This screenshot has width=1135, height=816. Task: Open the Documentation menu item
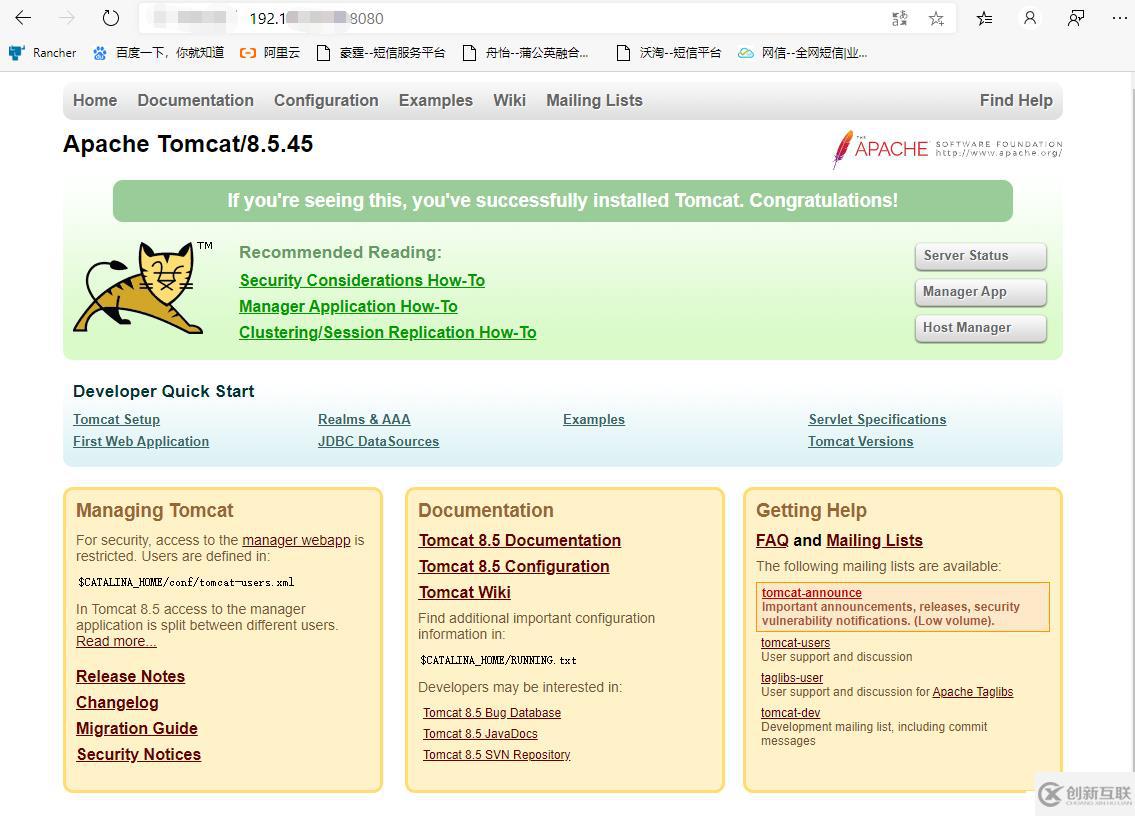[x=195, y=100]
